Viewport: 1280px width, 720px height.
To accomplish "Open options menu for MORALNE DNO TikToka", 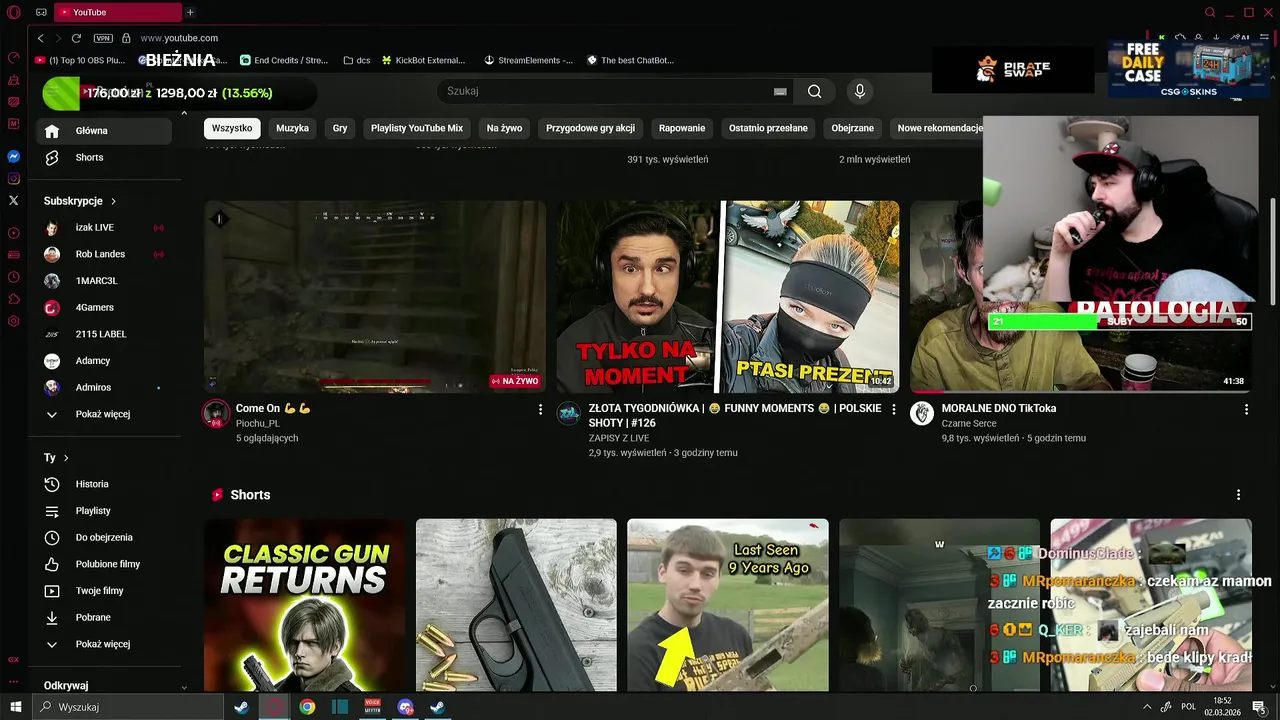I will (x=1246, y=410).
